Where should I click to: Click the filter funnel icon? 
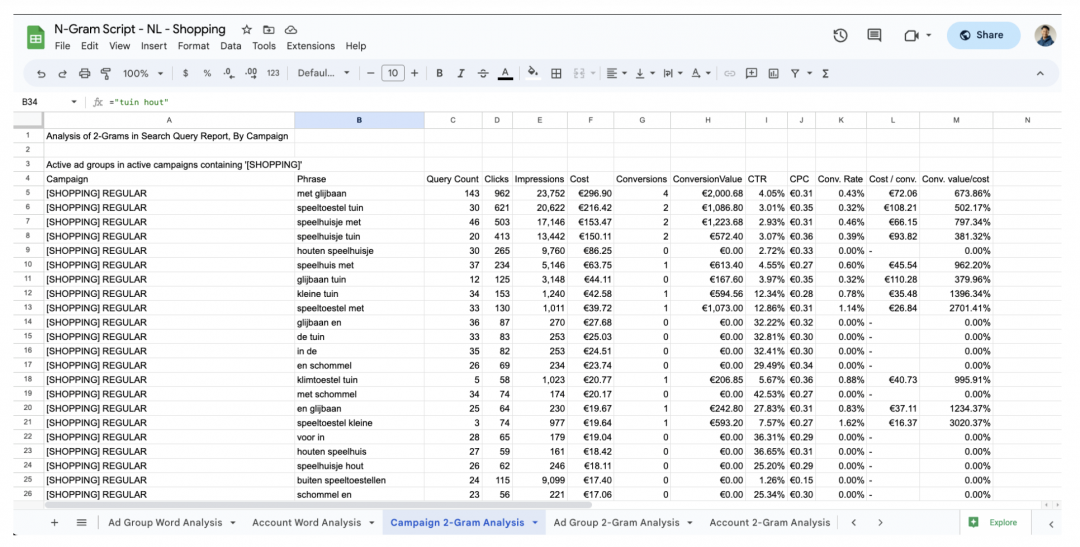(795, 74)
